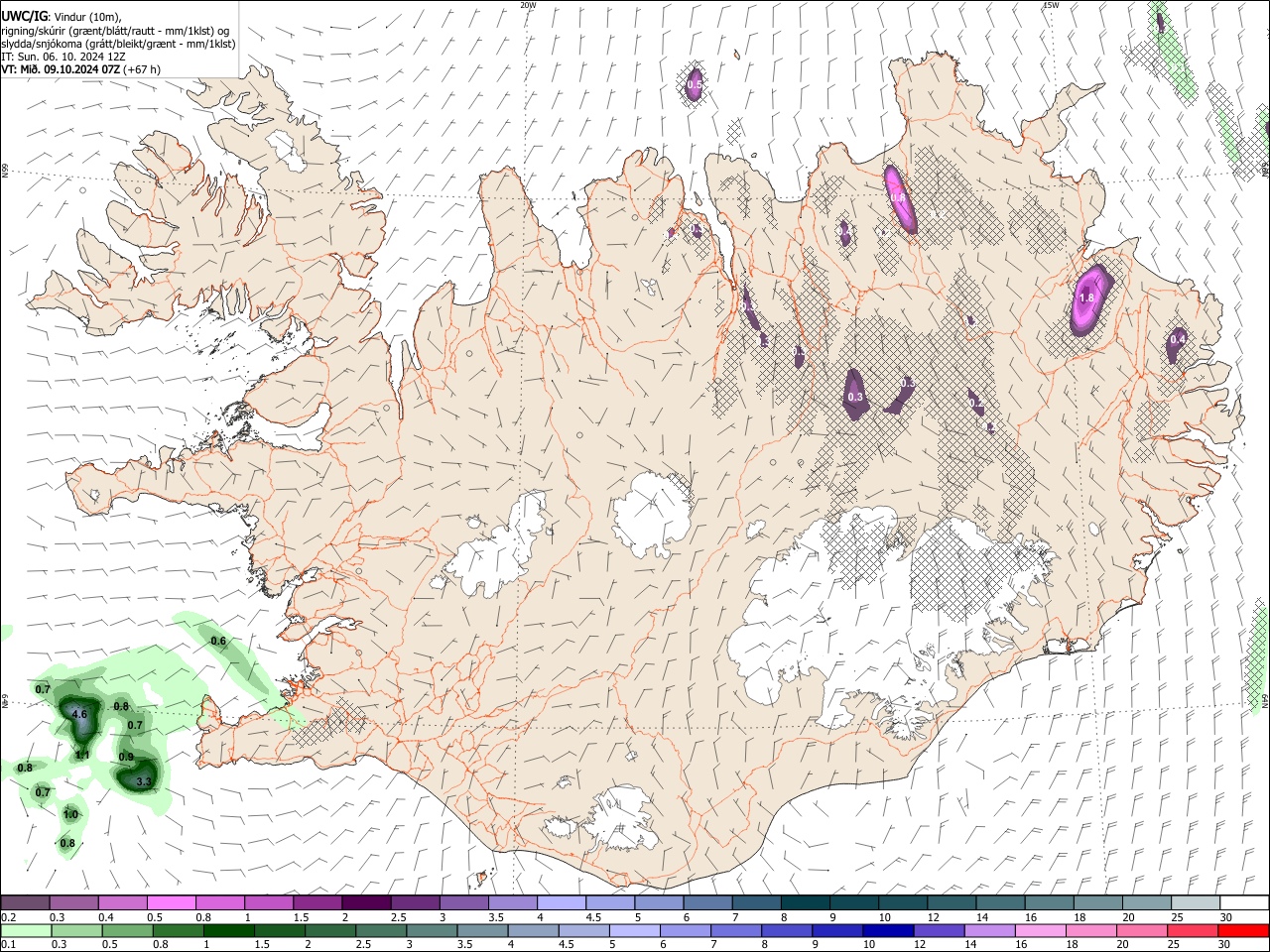Click the UWC/IG title text
Image resolution: width=1270 pixels, height=952 pixels.
pyautogui.click(x=24, y=16)
